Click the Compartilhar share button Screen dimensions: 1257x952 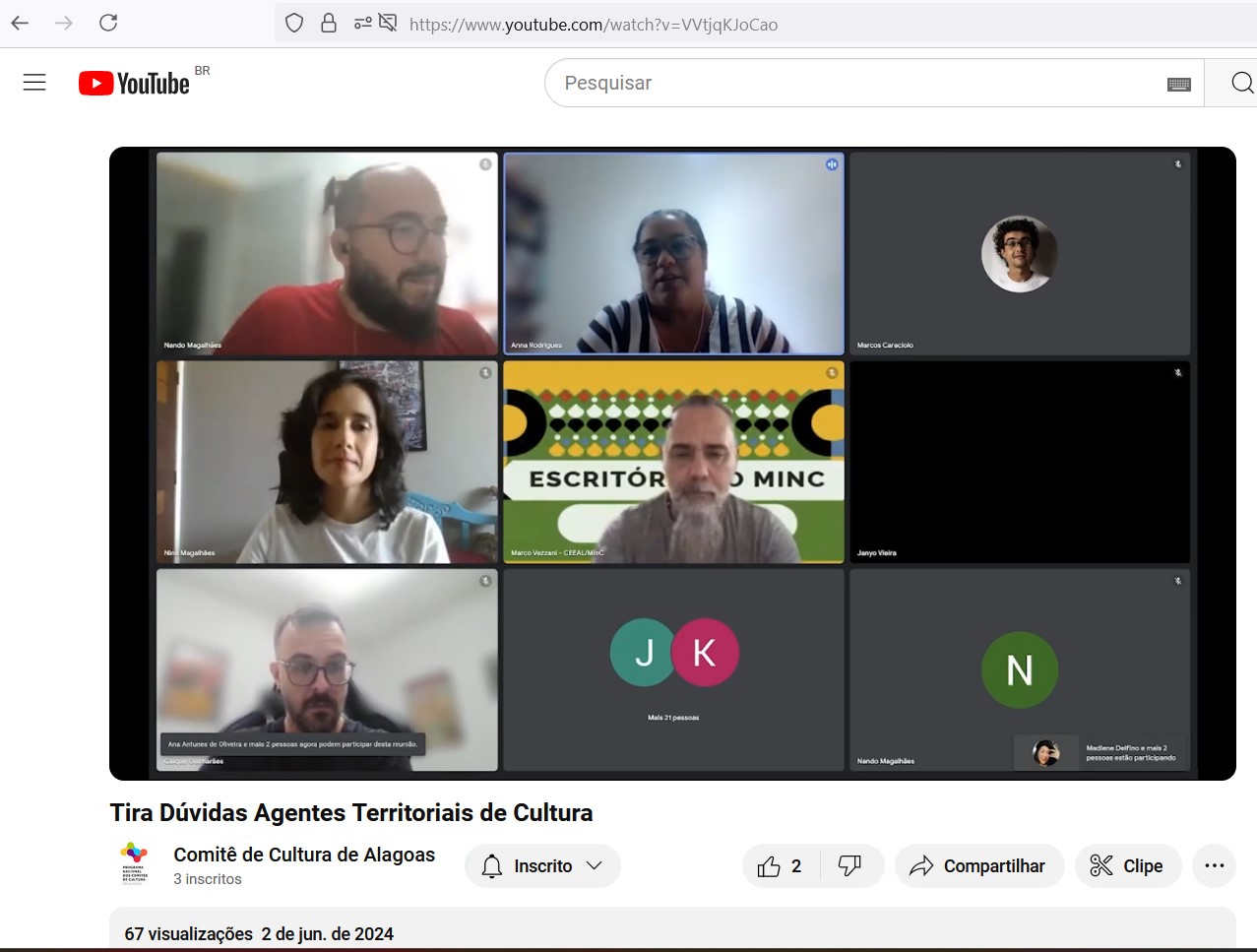pos(978,866)
